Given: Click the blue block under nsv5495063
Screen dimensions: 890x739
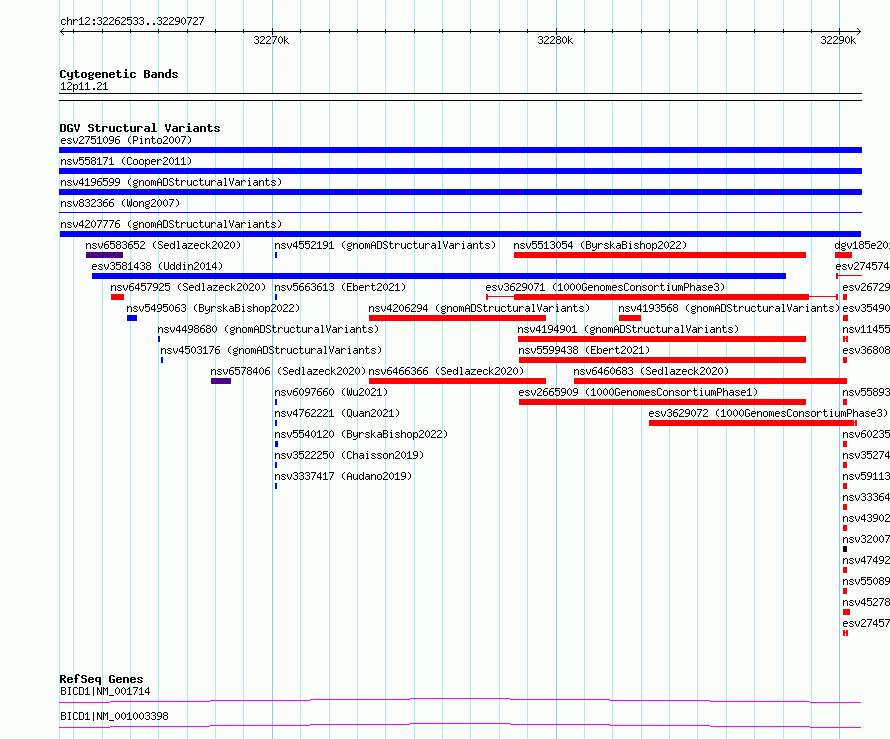Looking at the screenshot, I should tap(132, 318).
